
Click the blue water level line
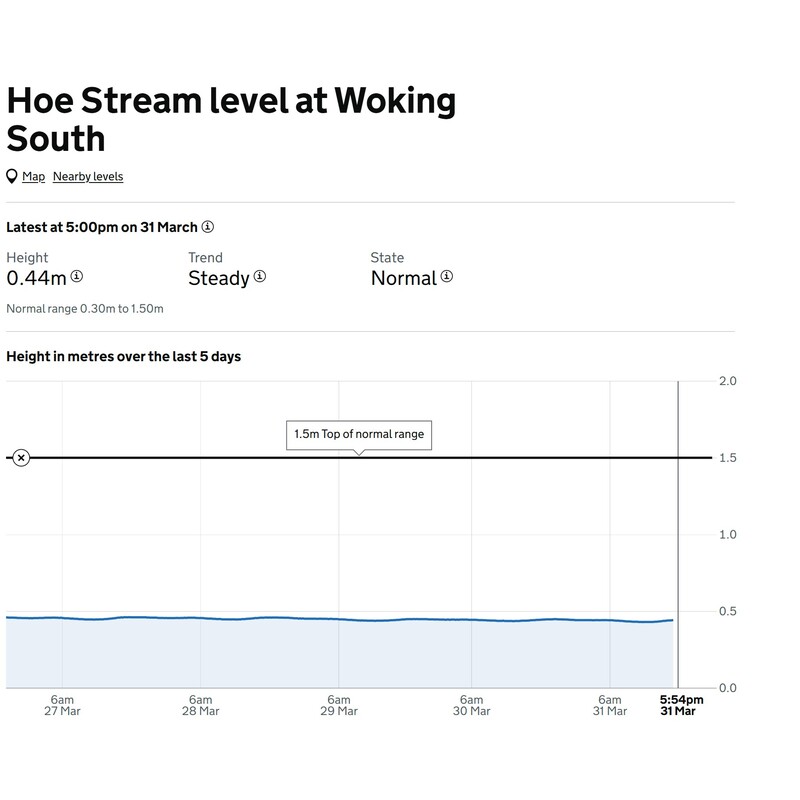340,619
